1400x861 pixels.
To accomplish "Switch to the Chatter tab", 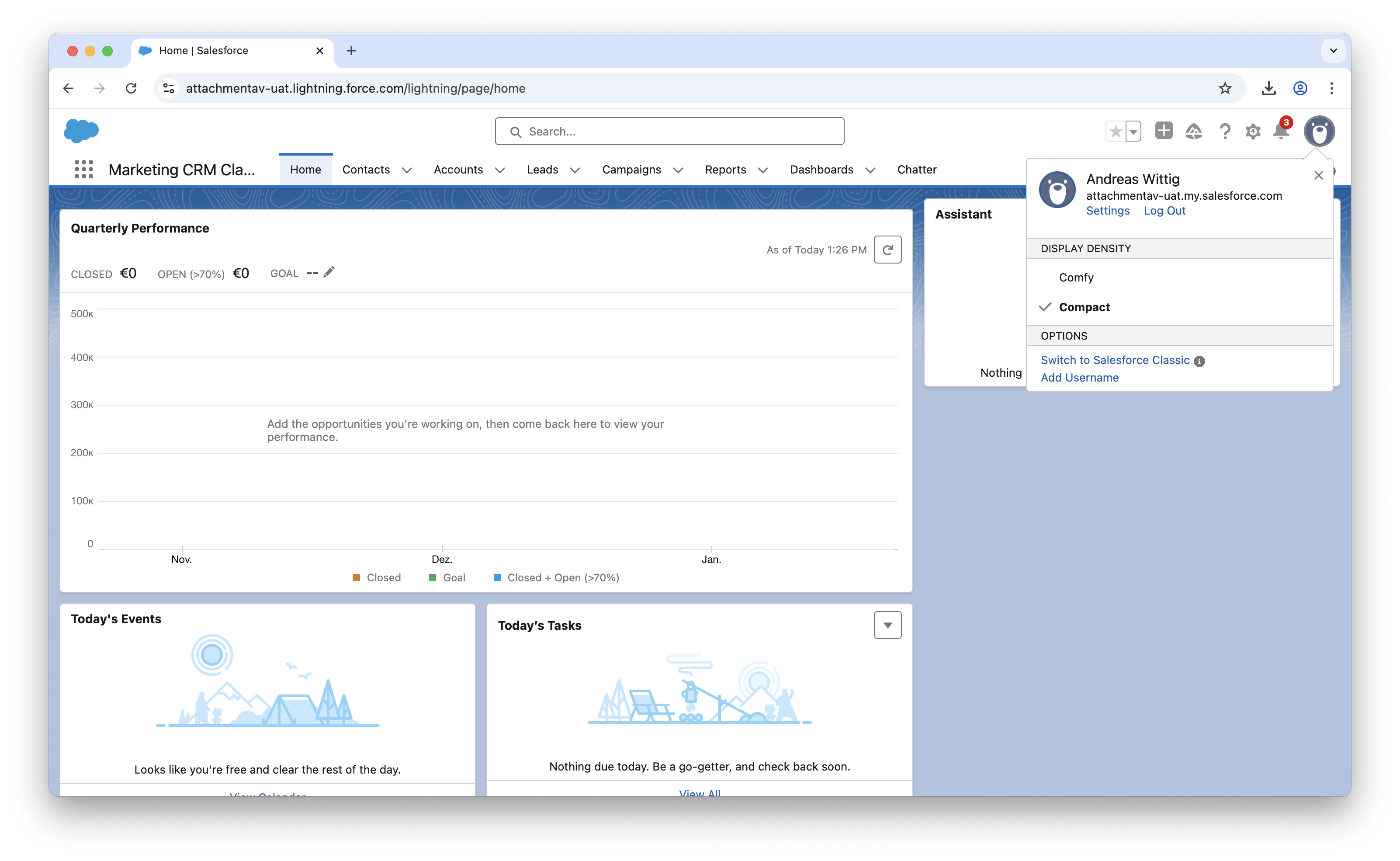I will (x=917, y=170).
